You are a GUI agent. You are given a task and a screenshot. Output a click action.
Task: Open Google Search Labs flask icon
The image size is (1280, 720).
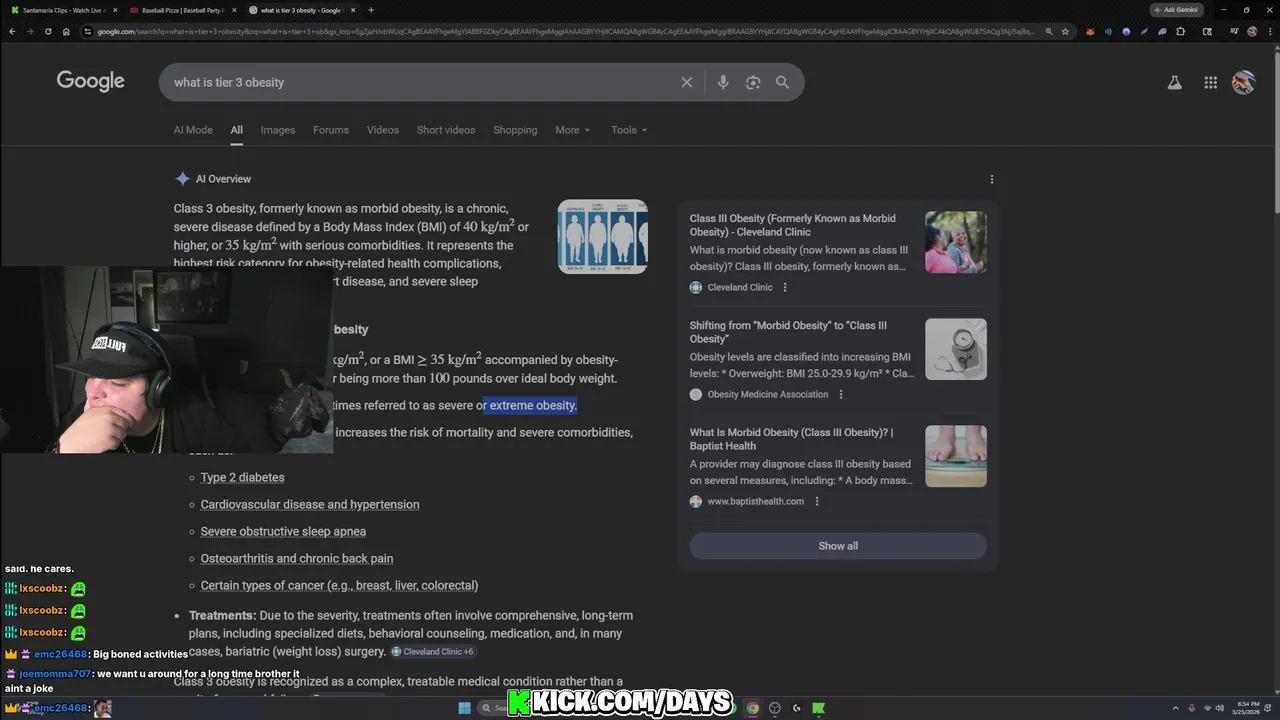click(1175, 82)
